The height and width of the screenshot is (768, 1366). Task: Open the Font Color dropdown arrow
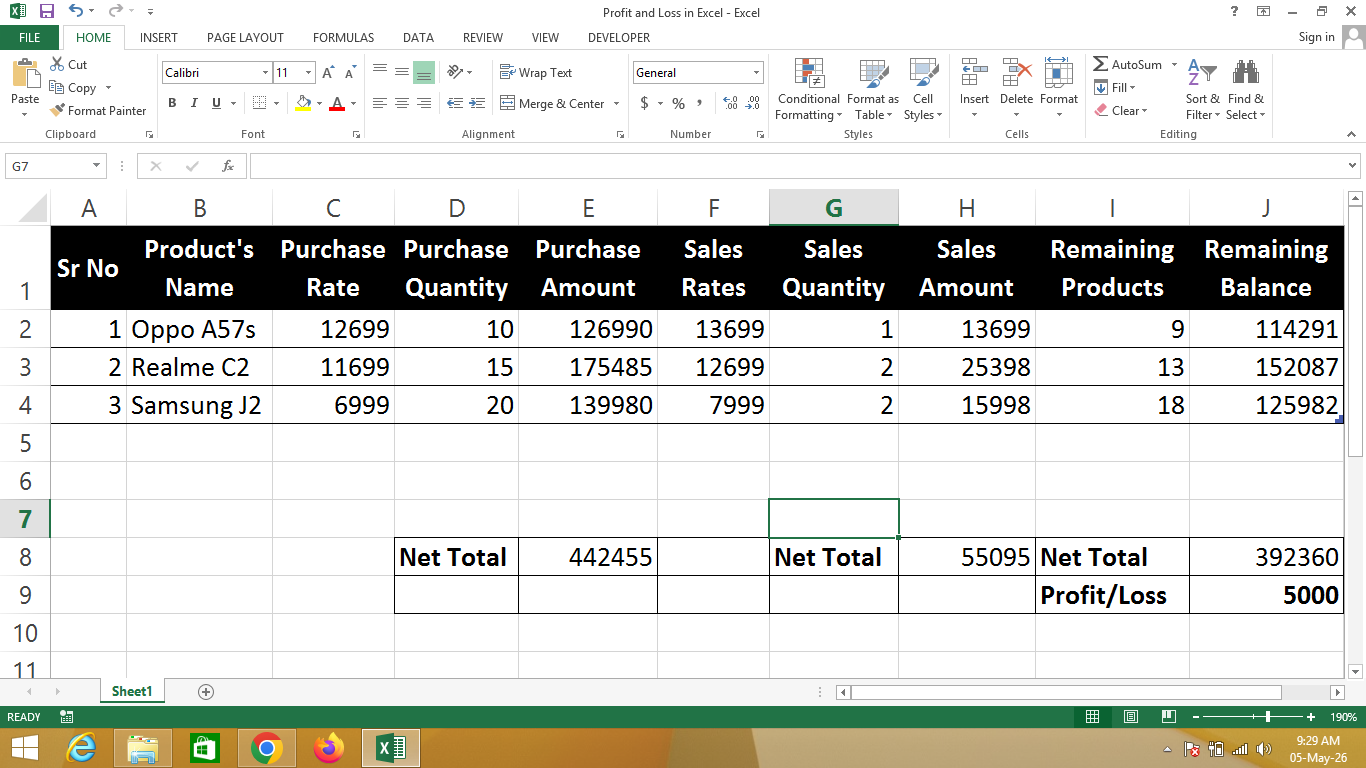tap(352, 103)
